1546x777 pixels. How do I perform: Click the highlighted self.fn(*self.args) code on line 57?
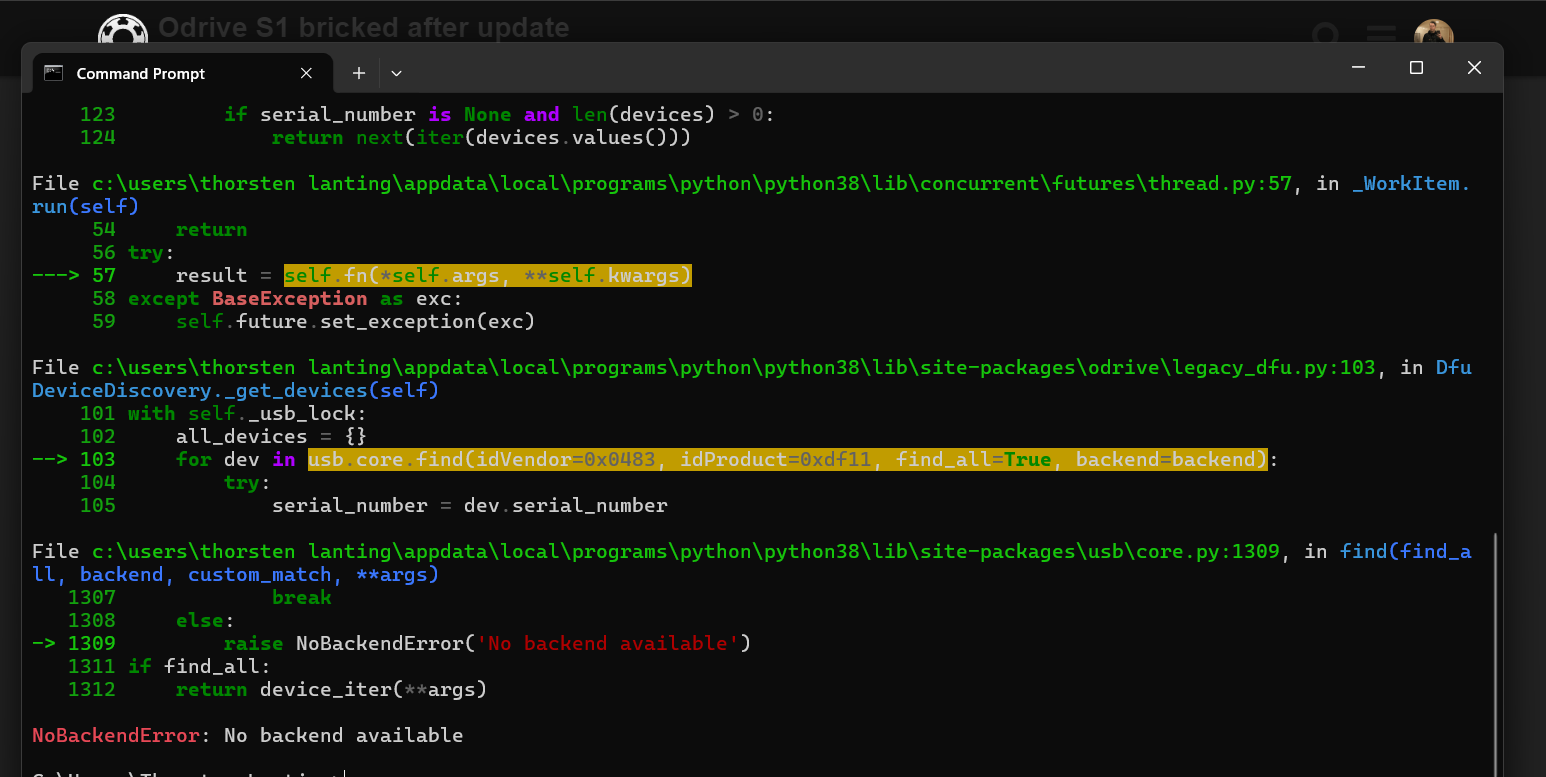(487, 276)
